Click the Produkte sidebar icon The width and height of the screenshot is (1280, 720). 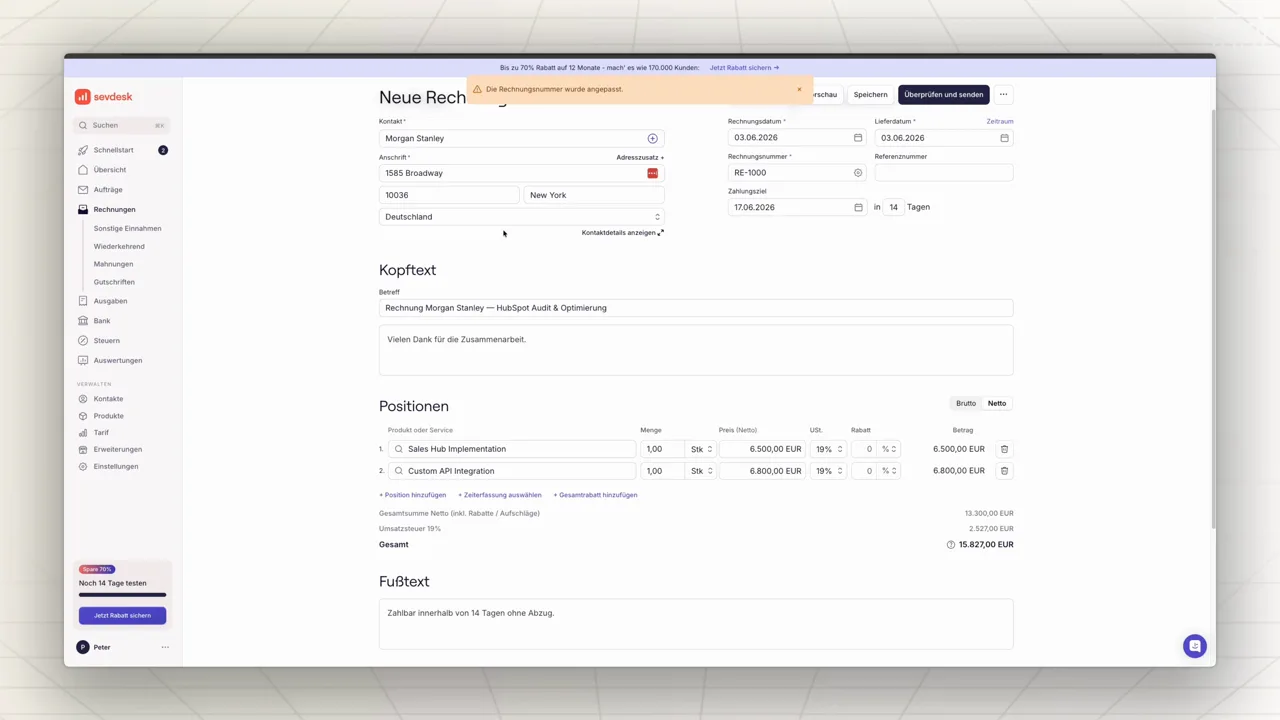click(83, 416)
